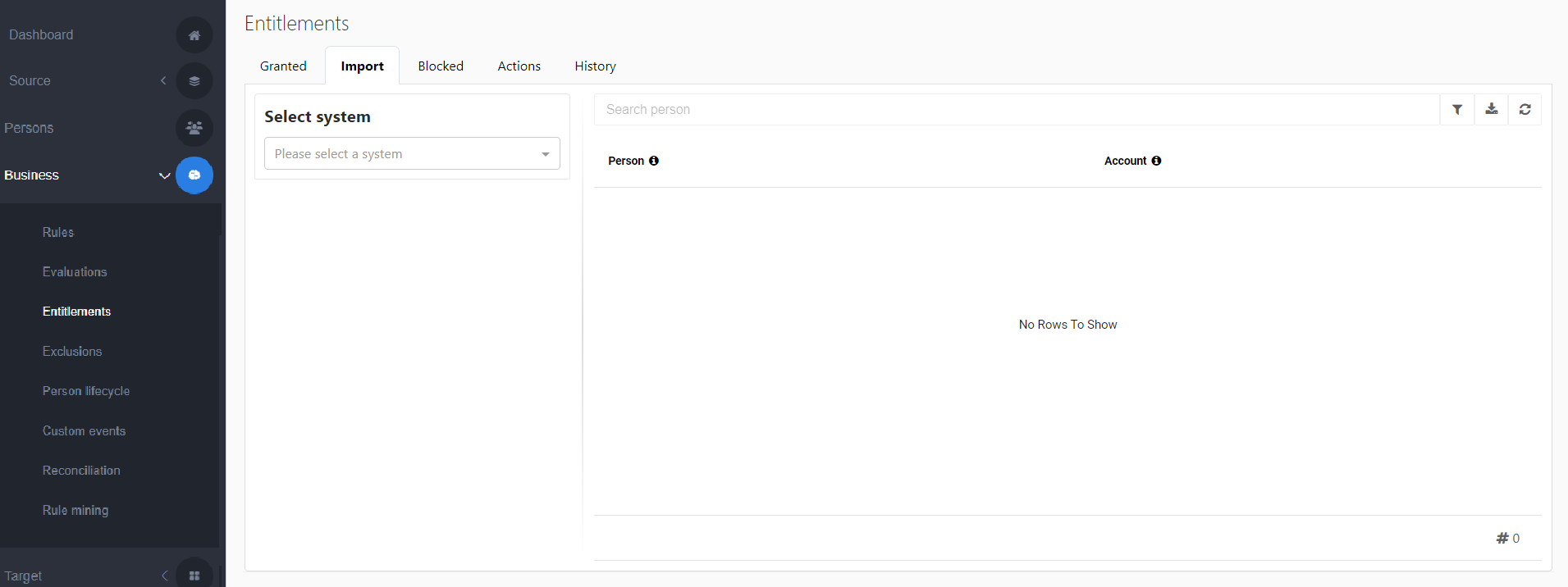Switch to the Blocked tab
Screen dimensions: 1568x587
[441, 66]
